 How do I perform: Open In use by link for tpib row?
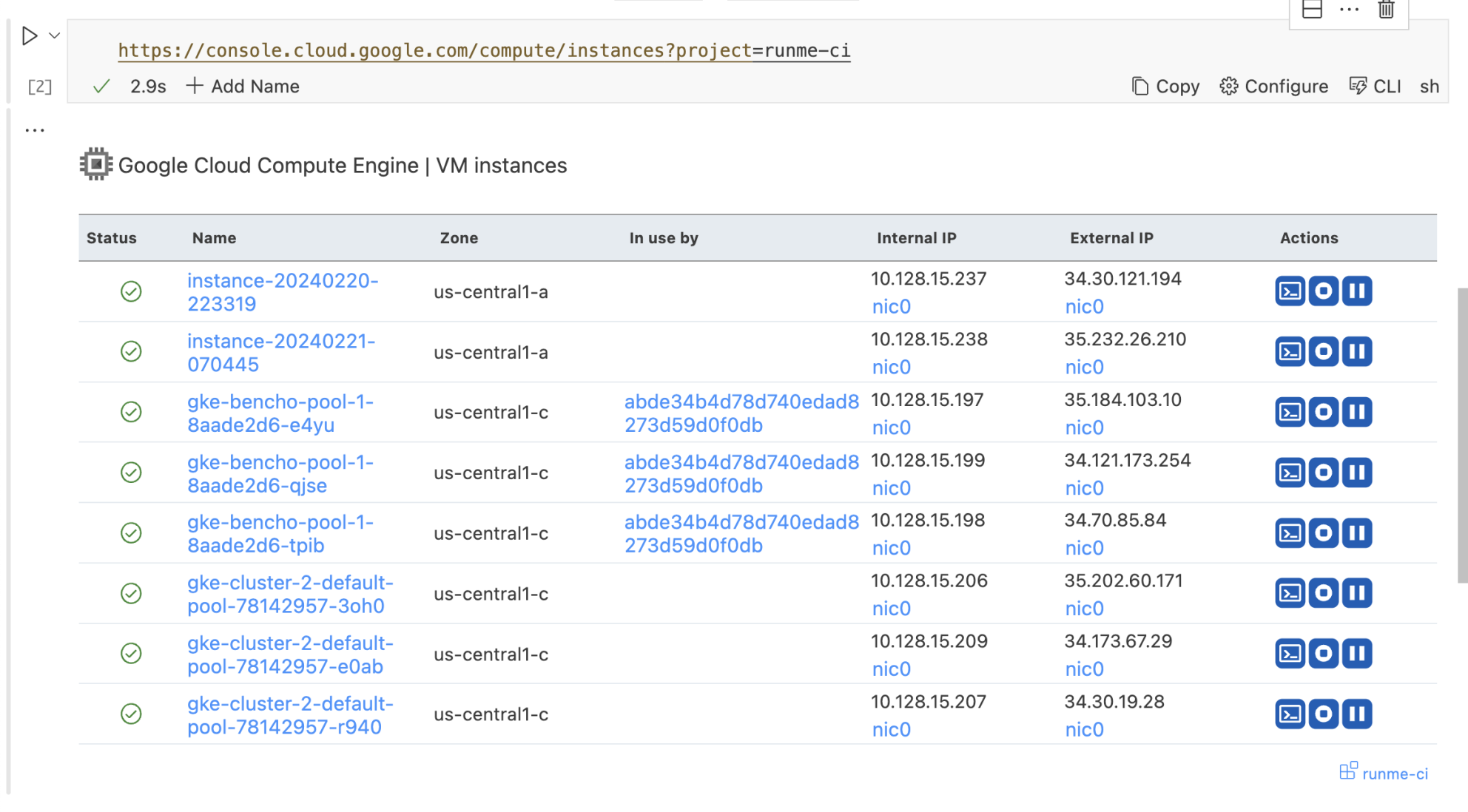click(741, 534)
